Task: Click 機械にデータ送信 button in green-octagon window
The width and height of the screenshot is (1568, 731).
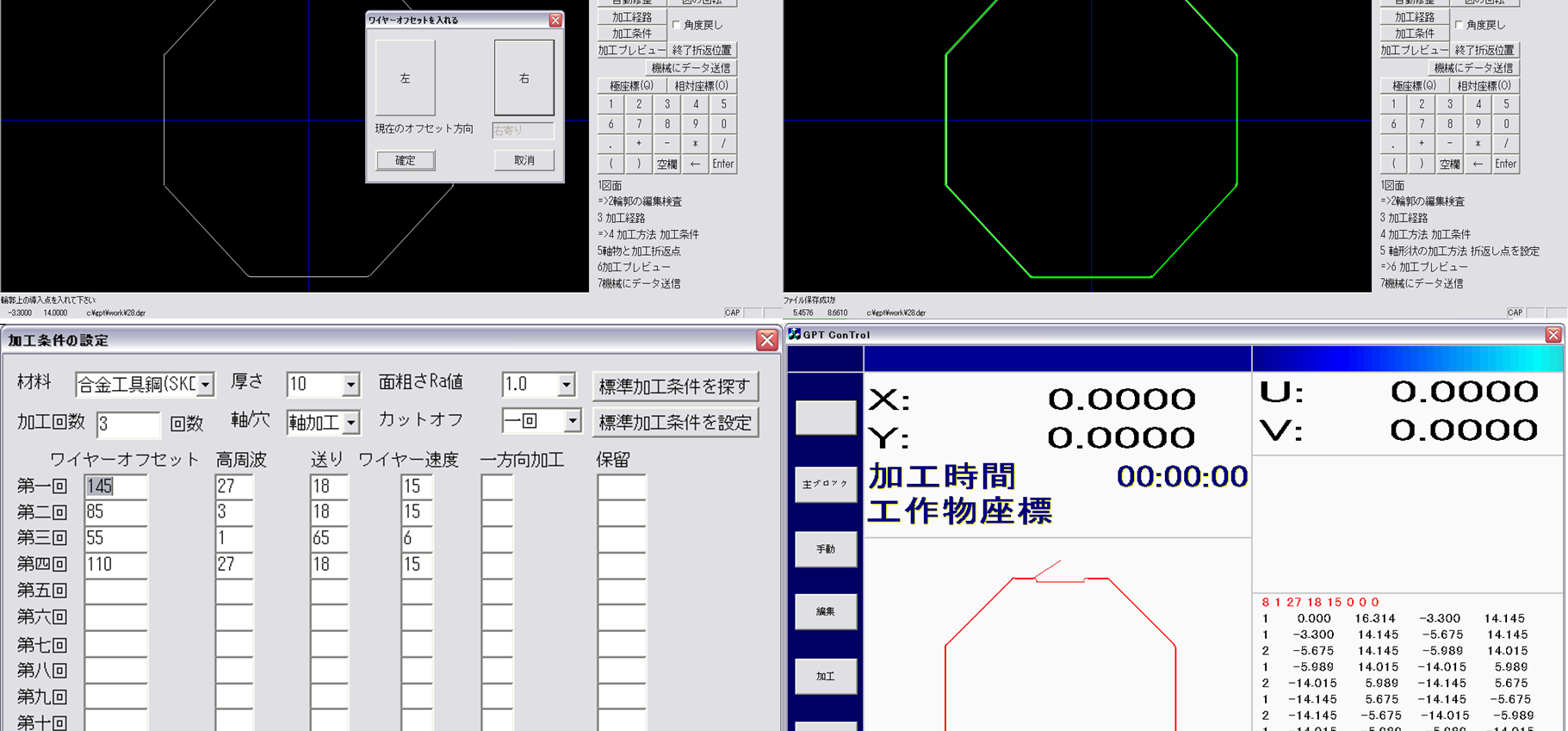Action: click(1473, 68)
